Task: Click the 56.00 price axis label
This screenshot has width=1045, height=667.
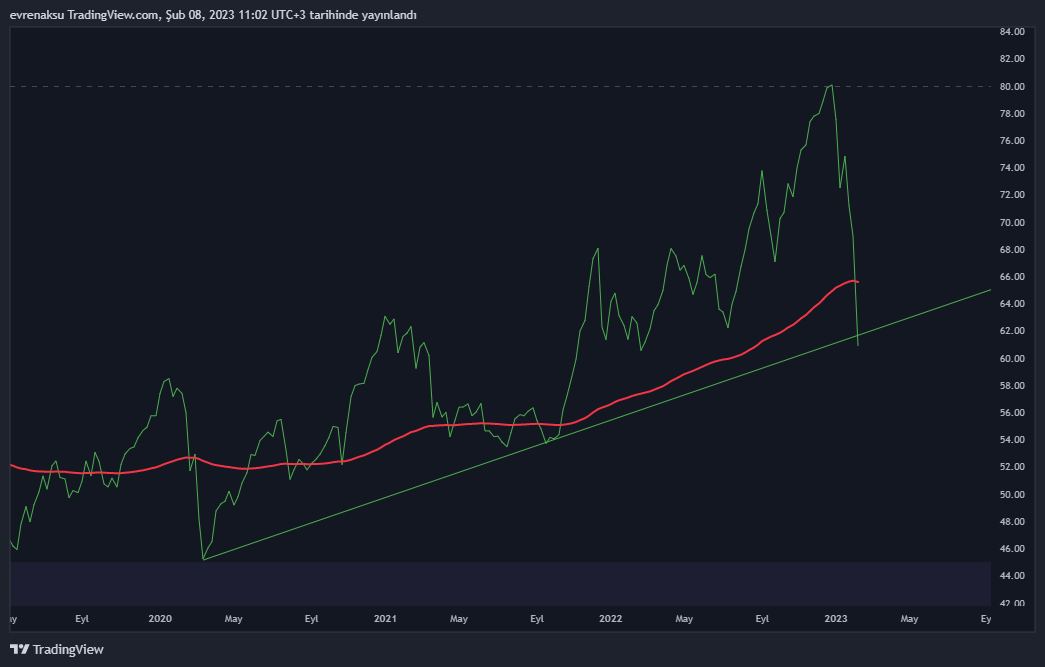Action: [x=1012, y=412]
